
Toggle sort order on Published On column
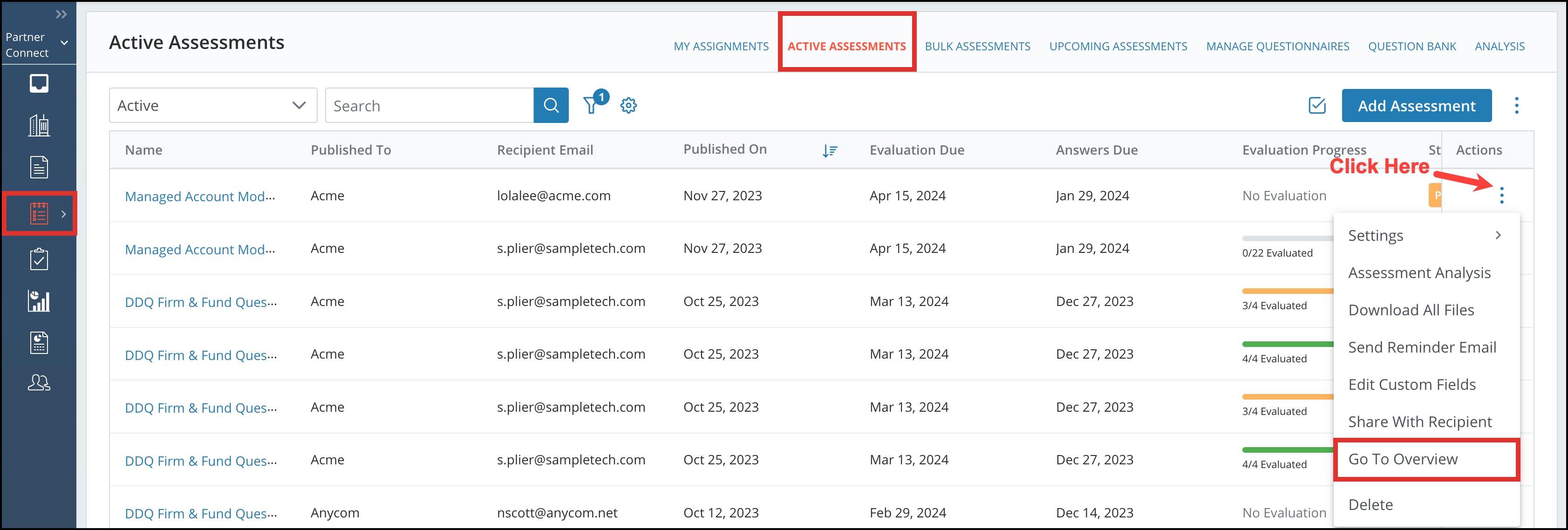pyautogui.click(x=830, y=150)
